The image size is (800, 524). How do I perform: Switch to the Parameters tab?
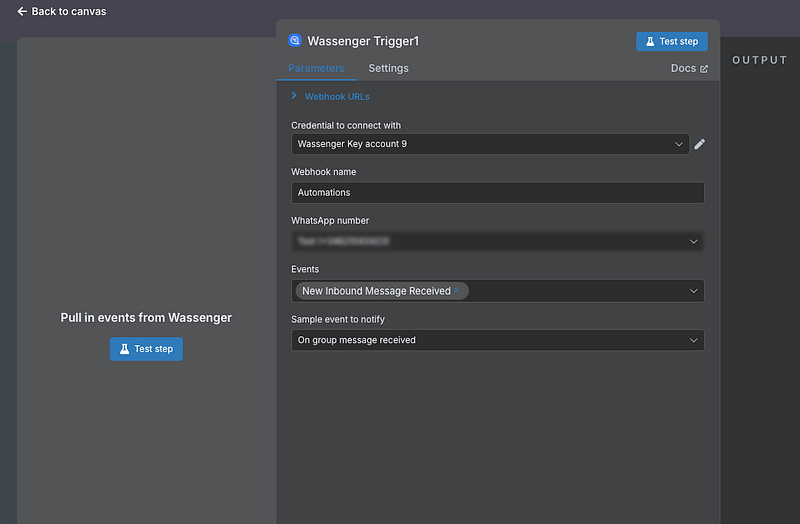coord(316,68)
